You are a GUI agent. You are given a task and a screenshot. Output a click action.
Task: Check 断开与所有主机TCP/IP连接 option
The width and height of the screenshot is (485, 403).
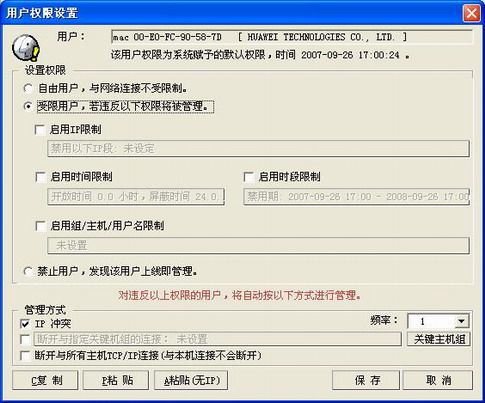click(25, 355)
